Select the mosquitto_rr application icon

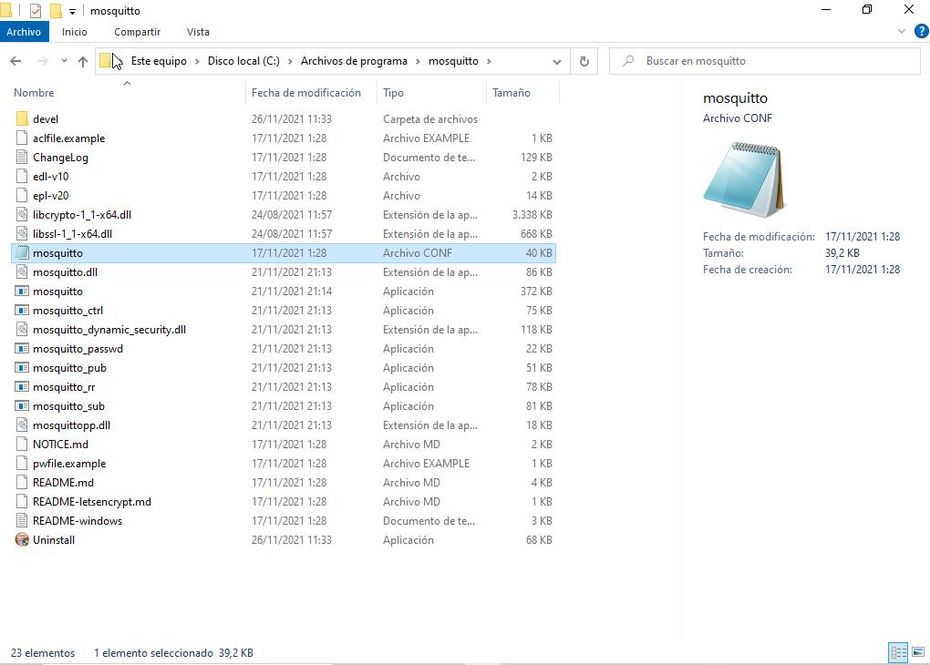[x=22, y=387]
